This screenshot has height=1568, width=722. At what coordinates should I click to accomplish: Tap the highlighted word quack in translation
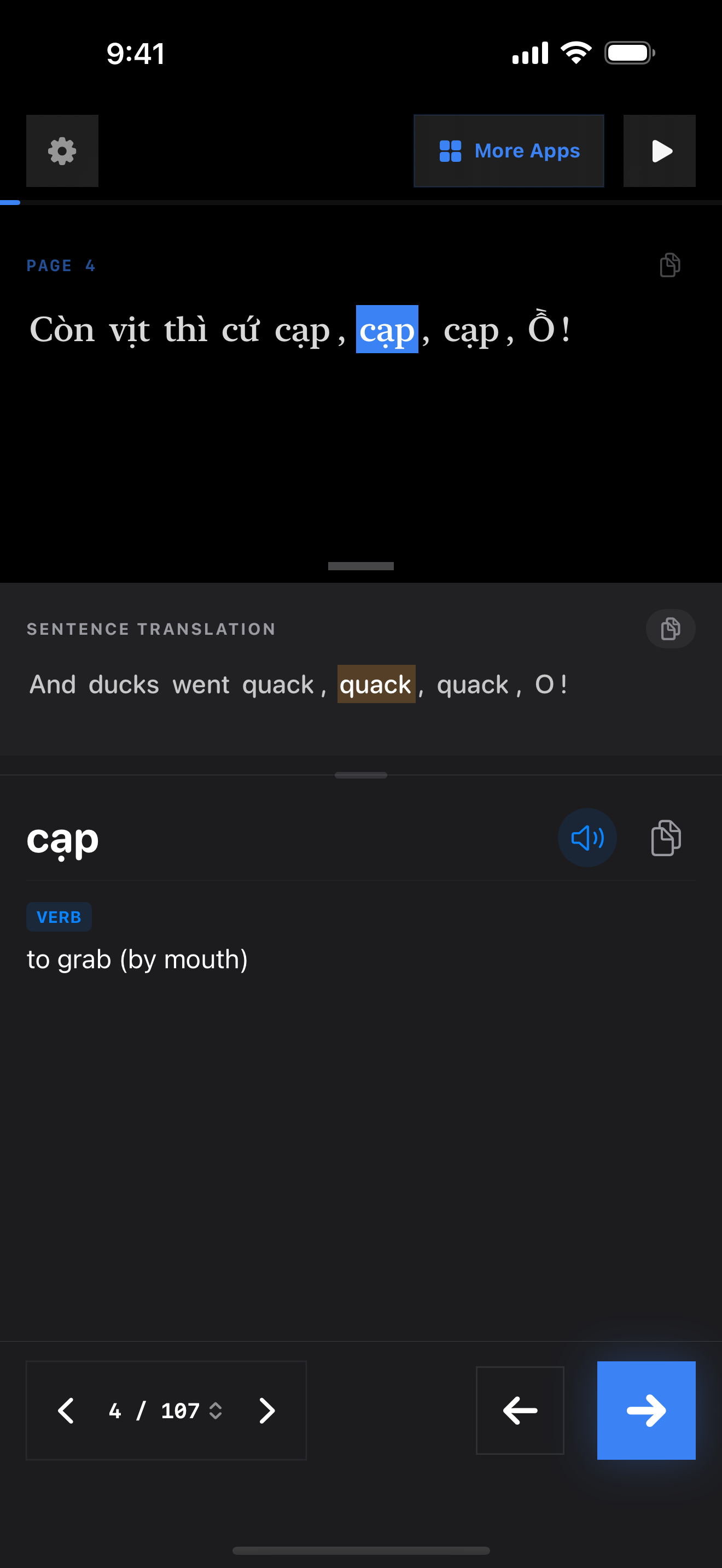(x=376, y=685)
